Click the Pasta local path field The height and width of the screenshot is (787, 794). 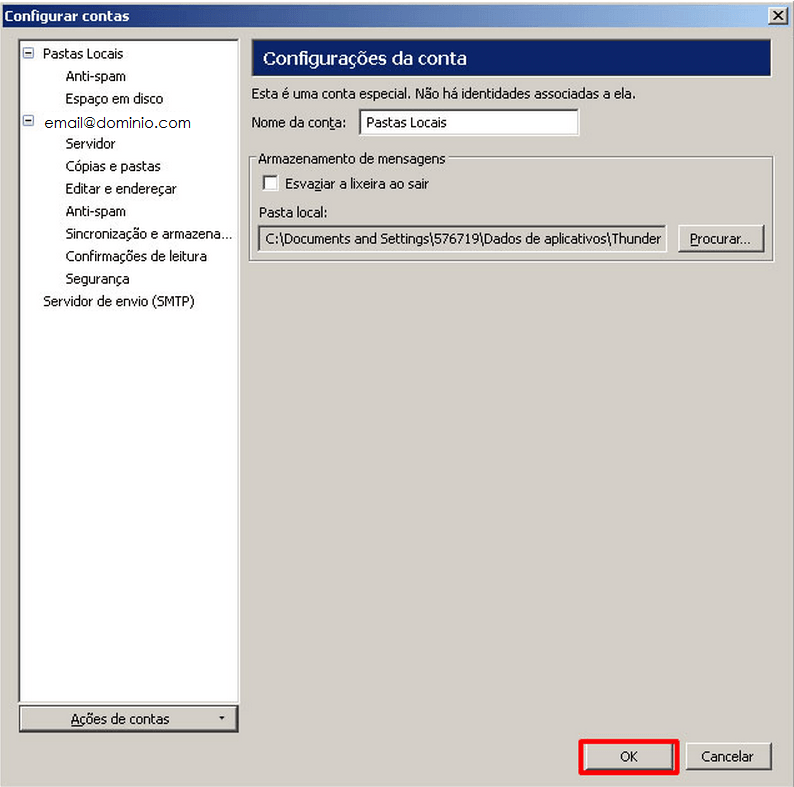pos(463,240)
